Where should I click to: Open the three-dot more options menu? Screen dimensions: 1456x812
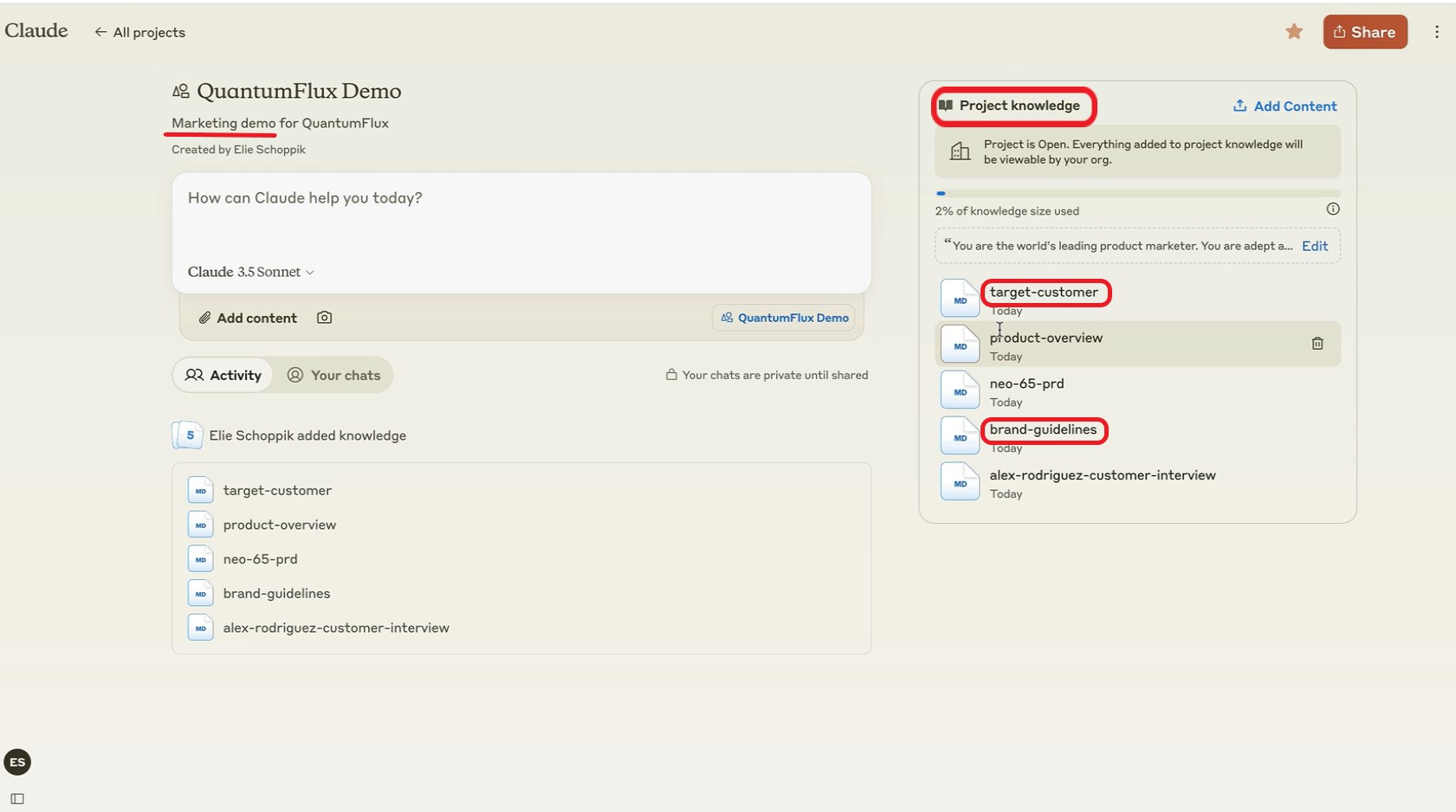[x=1436, y=32]
